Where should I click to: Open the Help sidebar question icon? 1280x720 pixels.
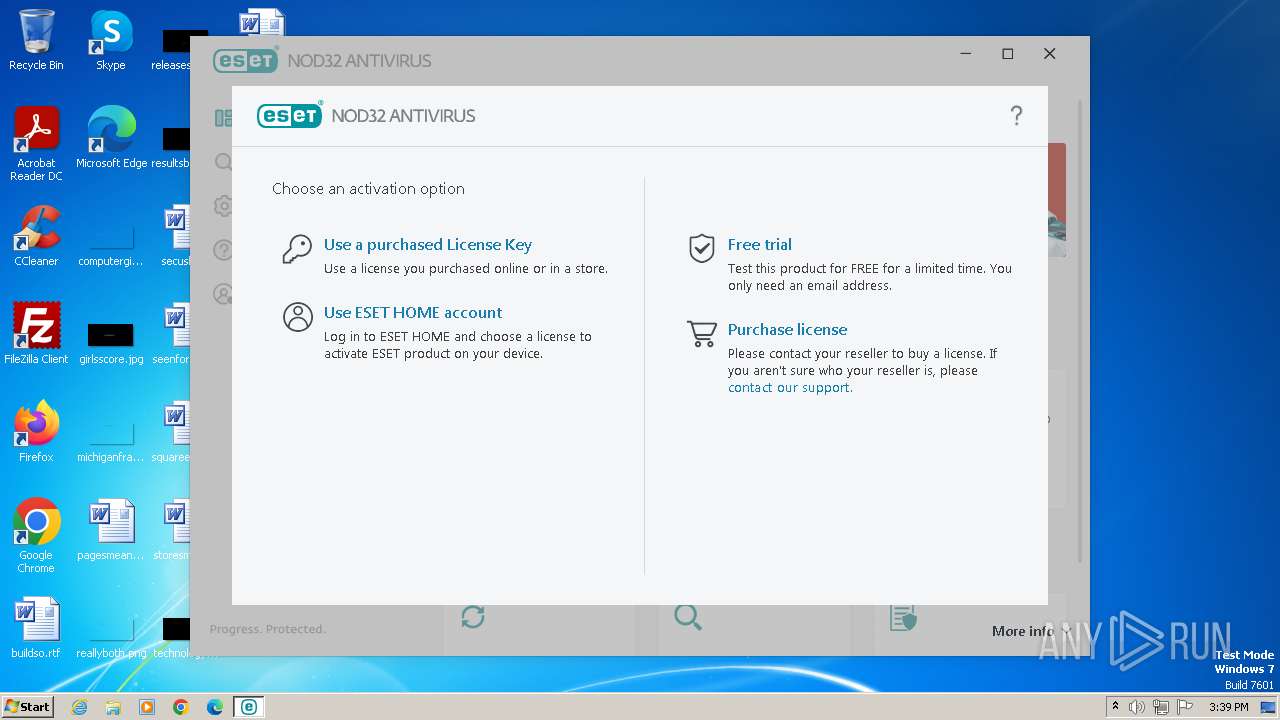click(x=223, y=250)
